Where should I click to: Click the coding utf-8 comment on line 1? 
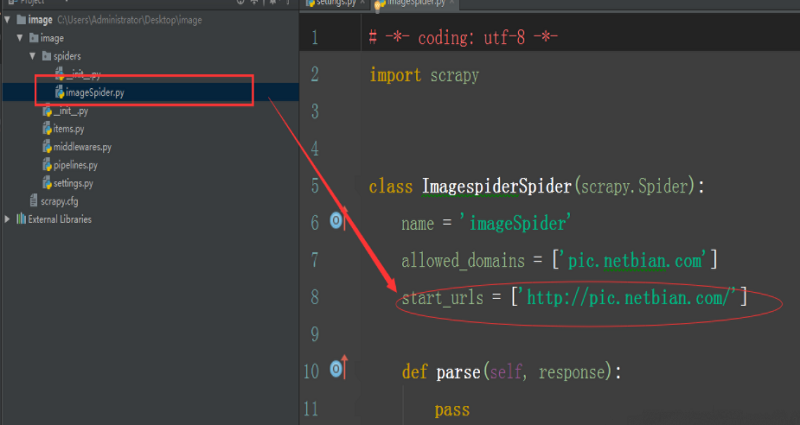pos(463,37)
